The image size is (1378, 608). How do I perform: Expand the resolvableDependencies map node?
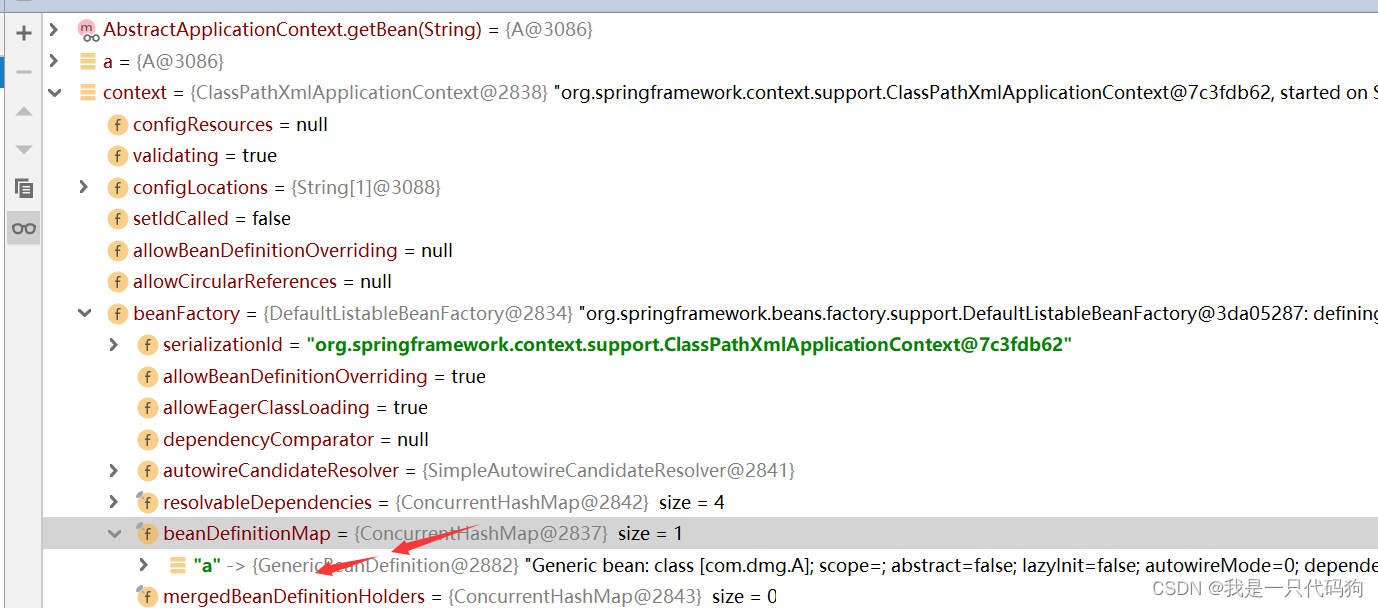113,501
